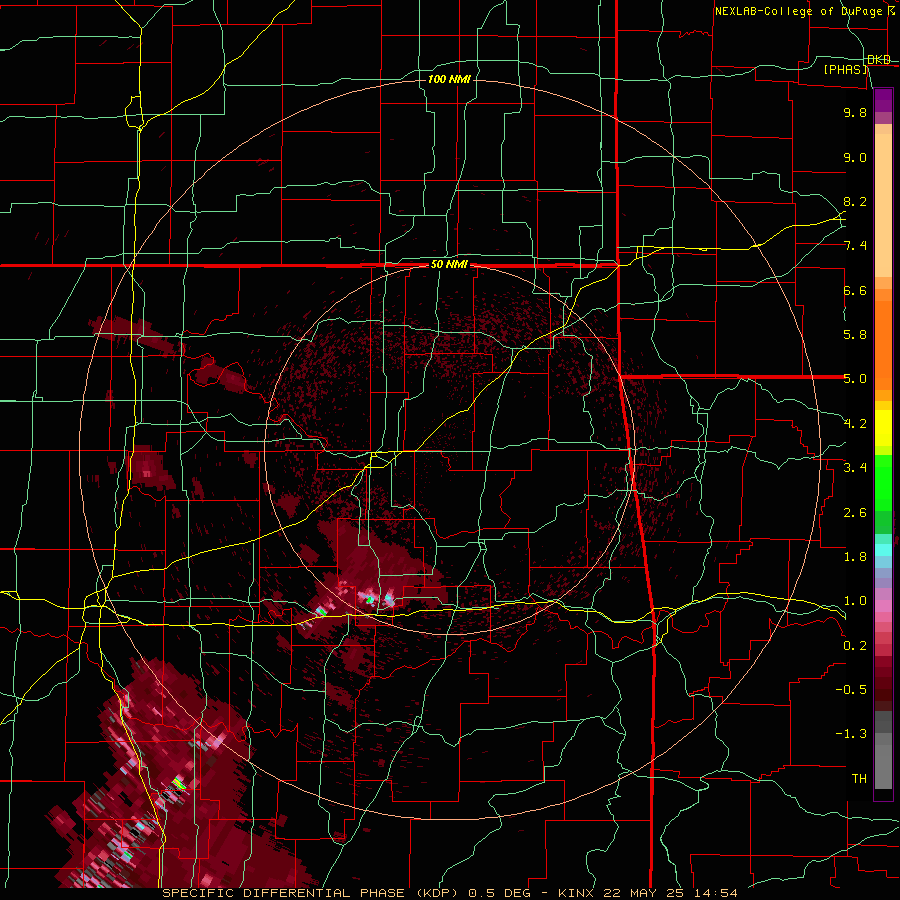The image size is (900, 900).
Task: Click the 5.0 value on the color scale
Action: tap(855, 379)
